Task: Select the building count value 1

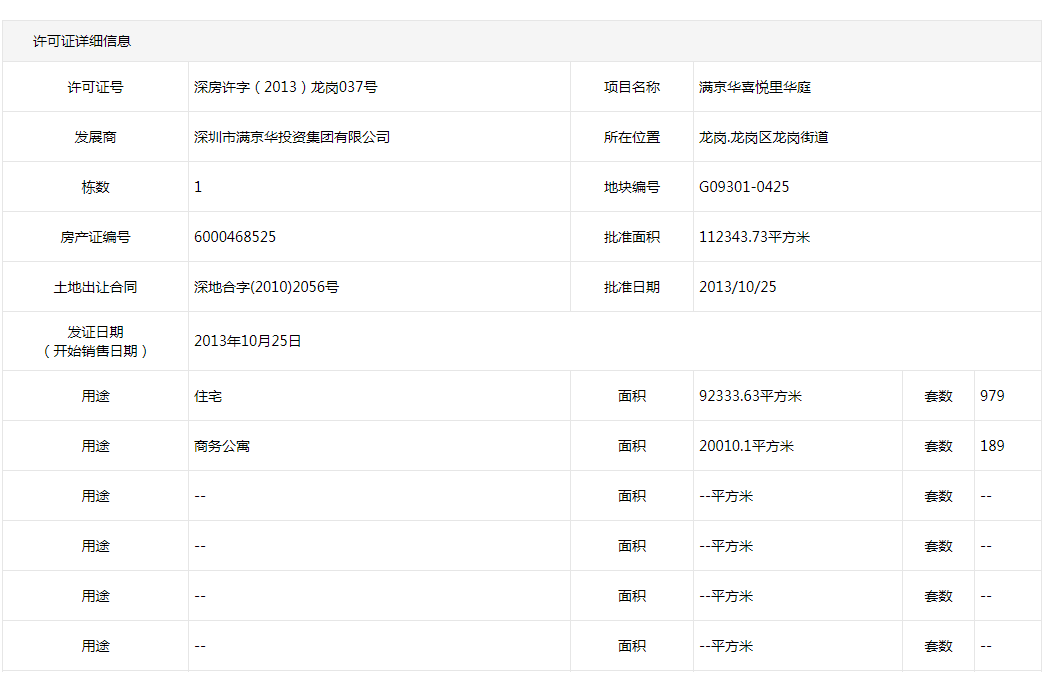Action: pos(198,187)
